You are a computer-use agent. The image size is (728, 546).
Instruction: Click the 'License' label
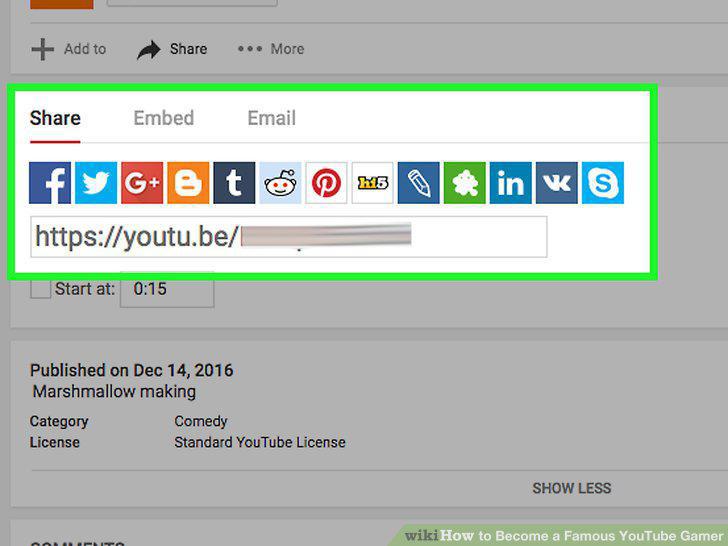(55, 442)
